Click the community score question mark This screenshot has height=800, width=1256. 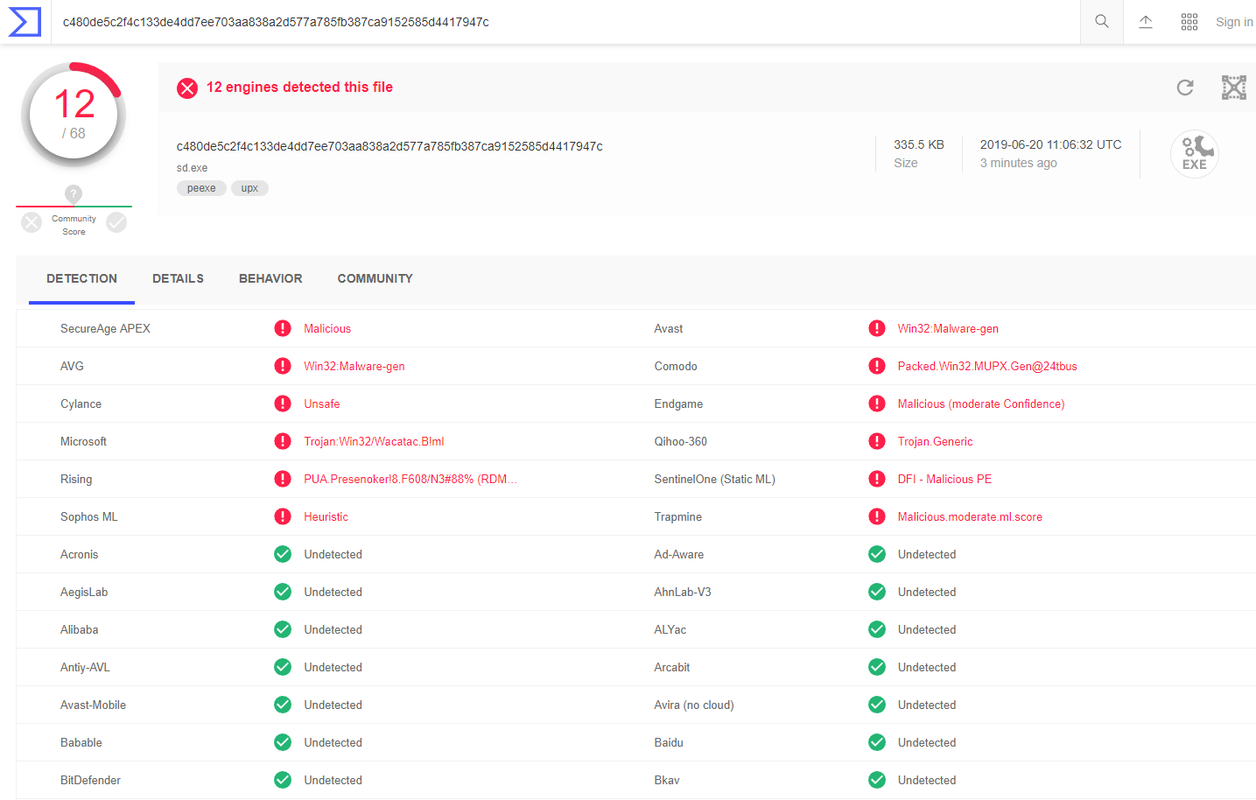73,194
